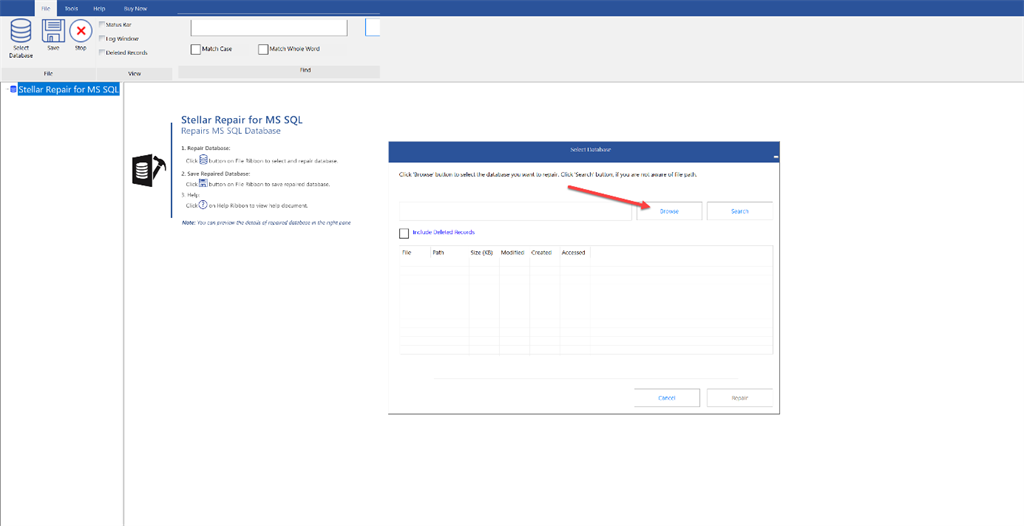Cancel the Select Database dialog
Viewport: 1024px width, 526px height.
(667, 398)
